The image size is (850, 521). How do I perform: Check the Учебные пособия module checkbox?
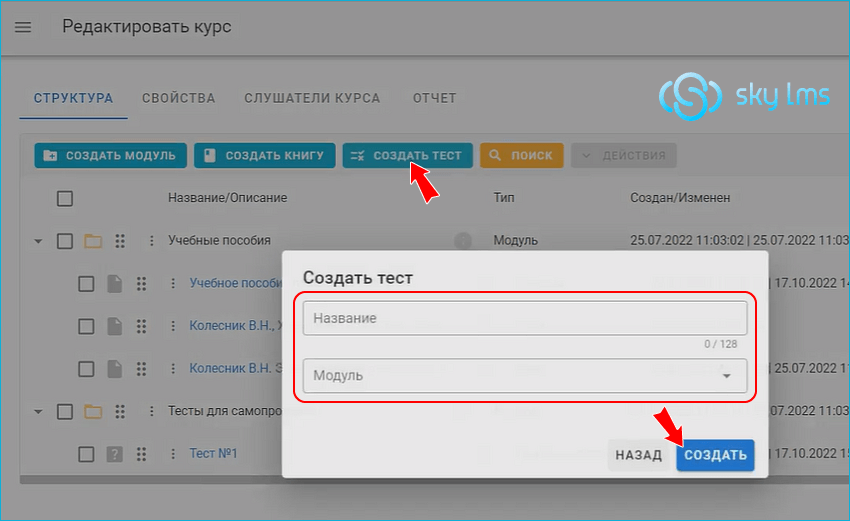click(x=65, y=241)
